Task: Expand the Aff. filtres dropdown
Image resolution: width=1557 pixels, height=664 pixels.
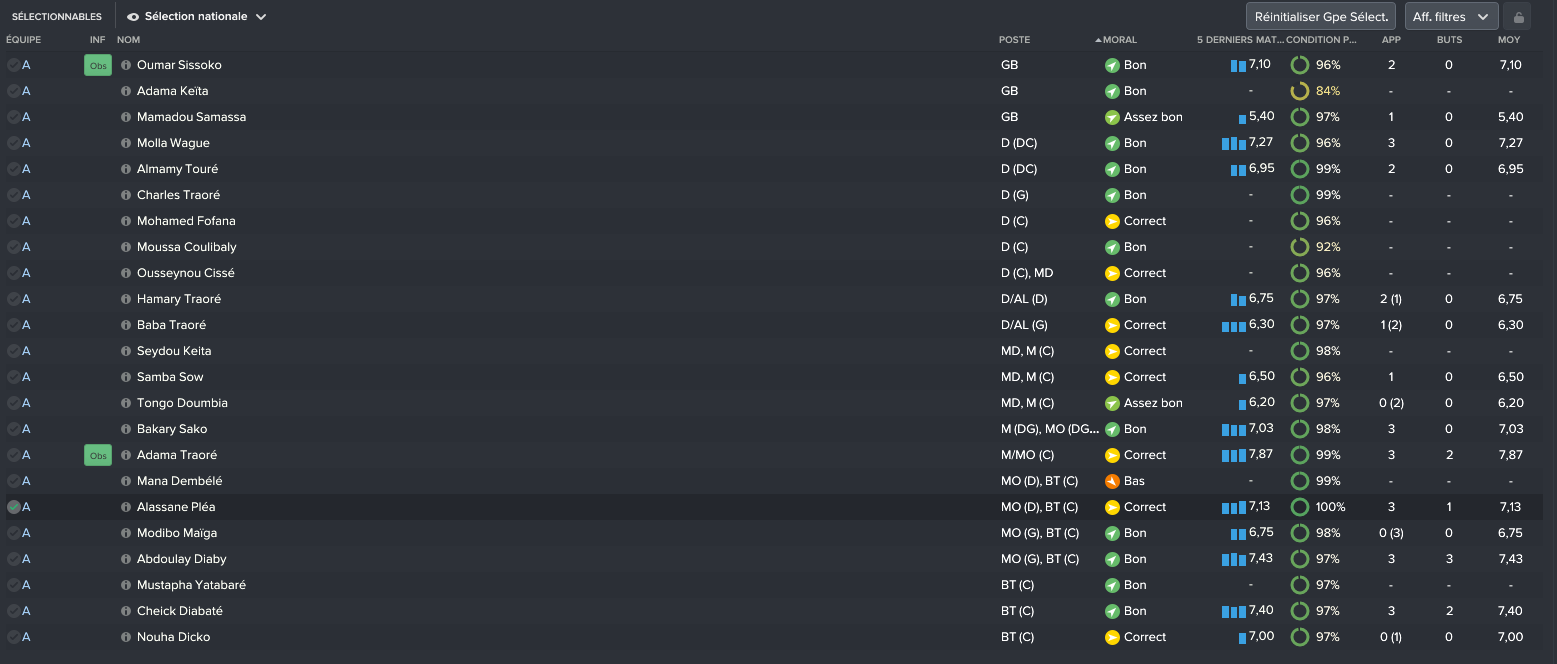Action: (1452, 17)
